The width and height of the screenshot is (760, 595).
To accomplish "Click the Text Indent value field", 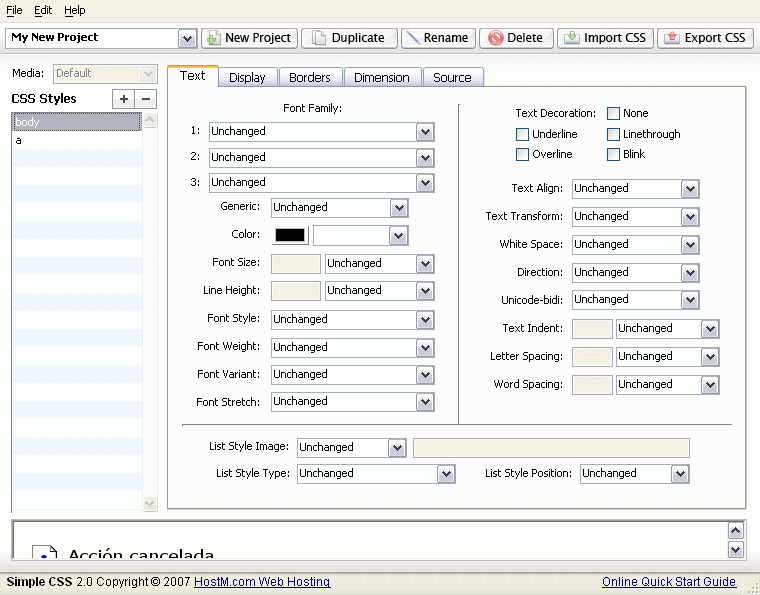I will 592,329.
